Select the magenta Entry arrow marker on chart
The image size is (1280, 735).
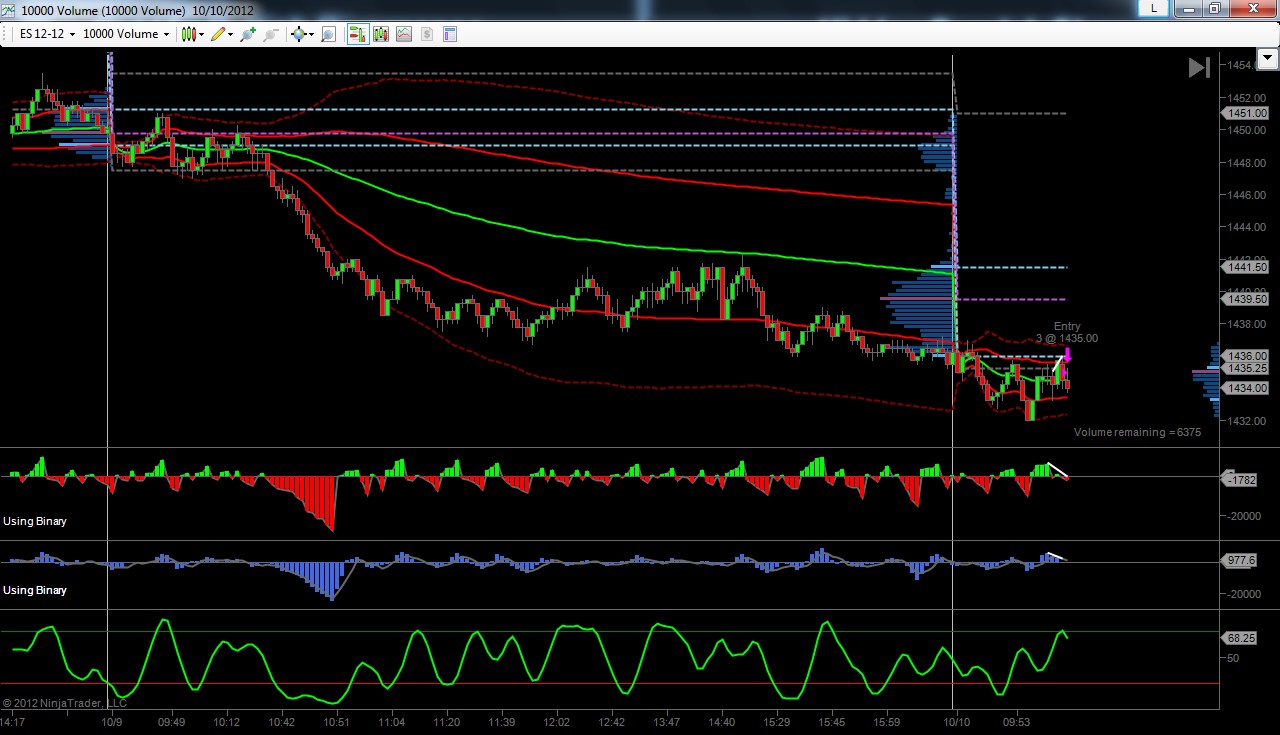tap(1067, 354)
